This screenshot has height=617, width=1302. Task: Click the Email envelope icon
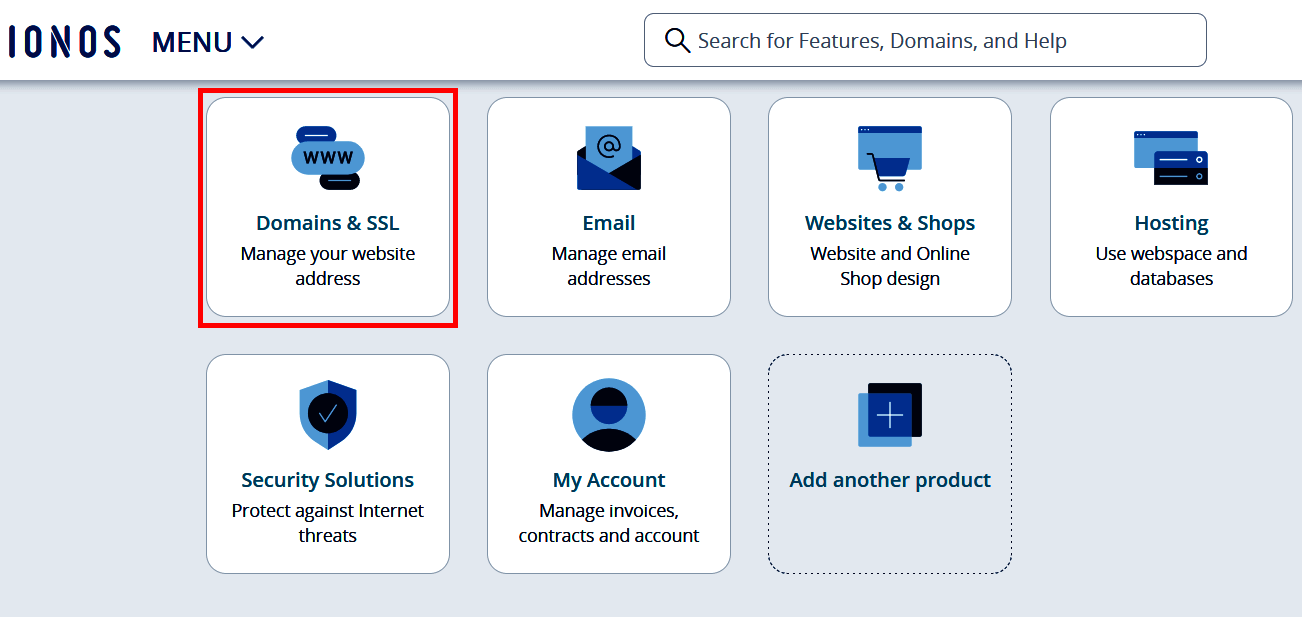609,158
